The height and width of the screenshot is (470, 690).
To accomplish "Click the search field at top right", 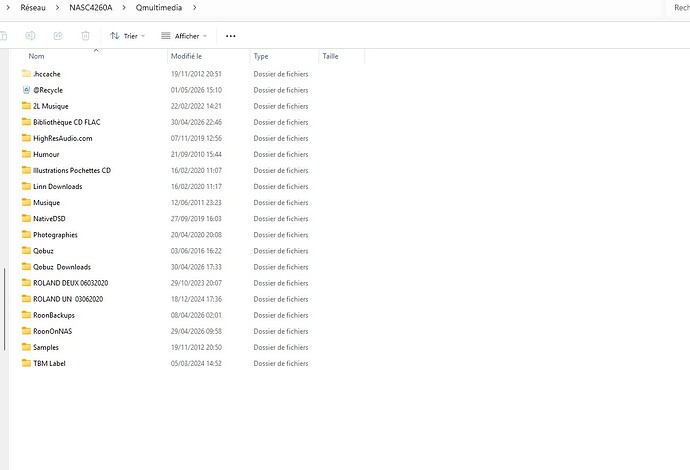I will tap(678, 8).
